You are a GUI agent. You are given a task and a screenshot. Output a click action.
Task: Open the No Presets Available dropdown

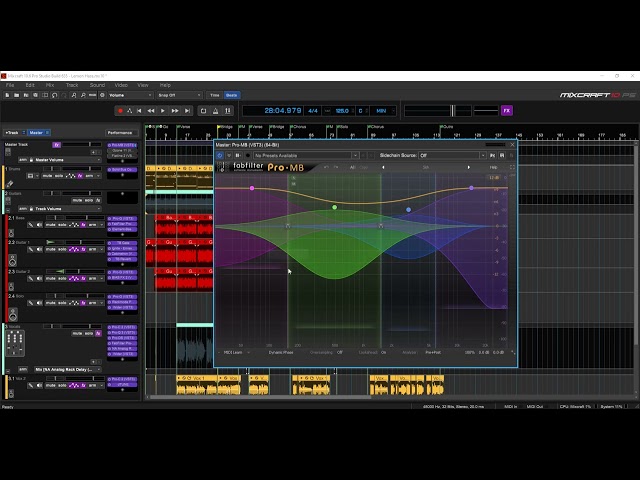306,156
